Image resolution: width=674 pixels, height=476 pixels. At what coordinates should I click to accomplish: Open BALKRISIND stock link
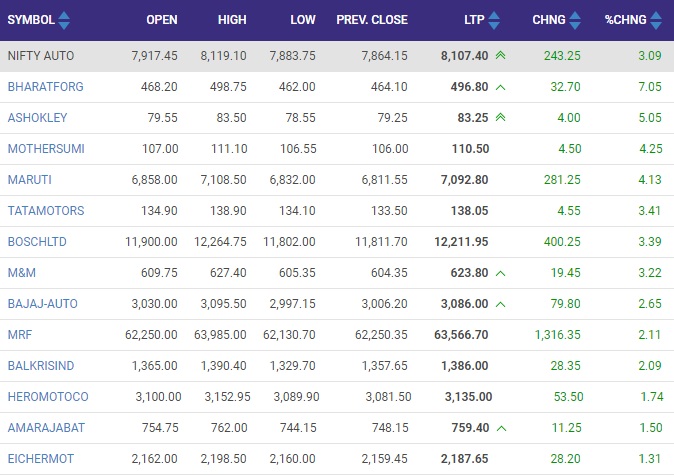pos(41,365)
